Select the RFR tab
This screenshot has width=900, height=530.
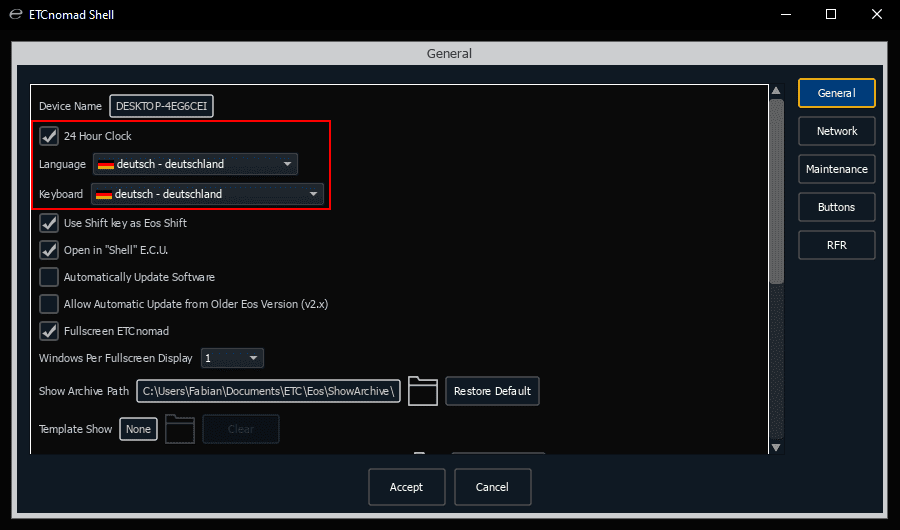(x=836, y=245)
